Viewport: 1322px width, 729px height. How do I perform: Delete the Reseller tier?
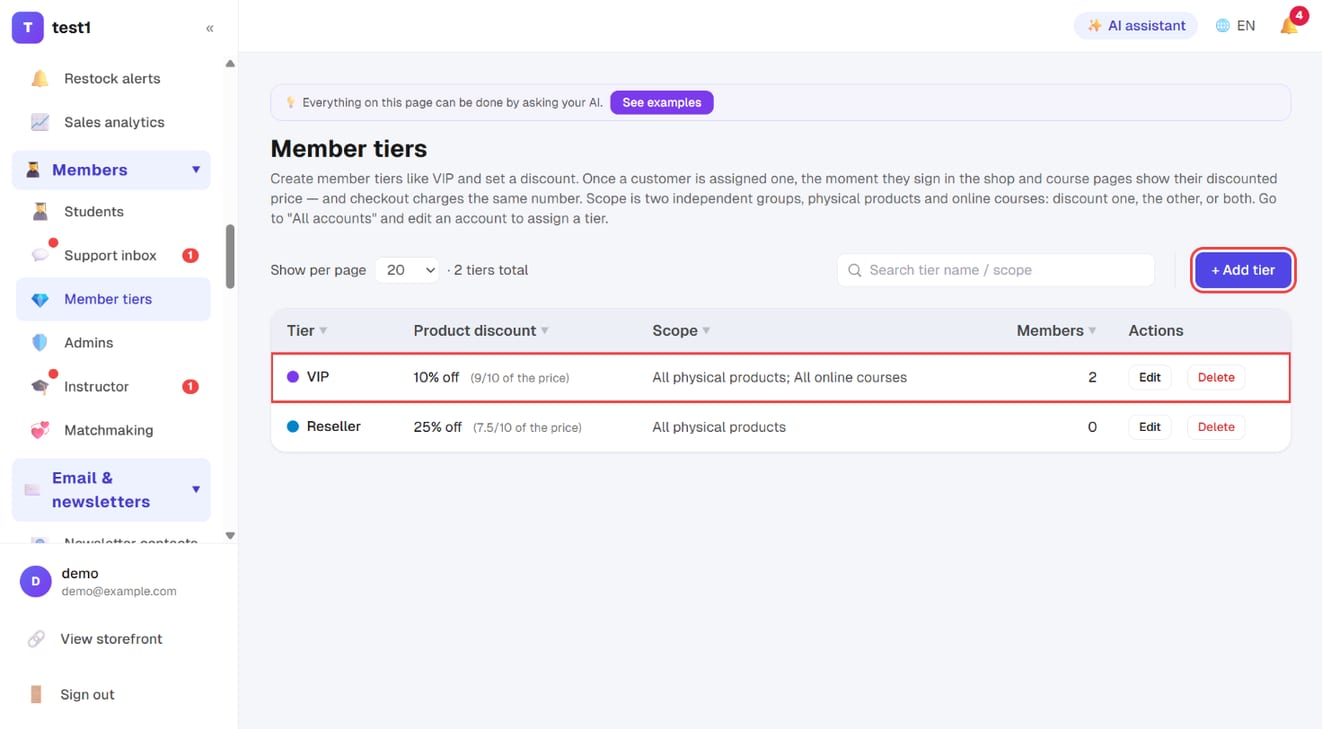(1216, 427)
